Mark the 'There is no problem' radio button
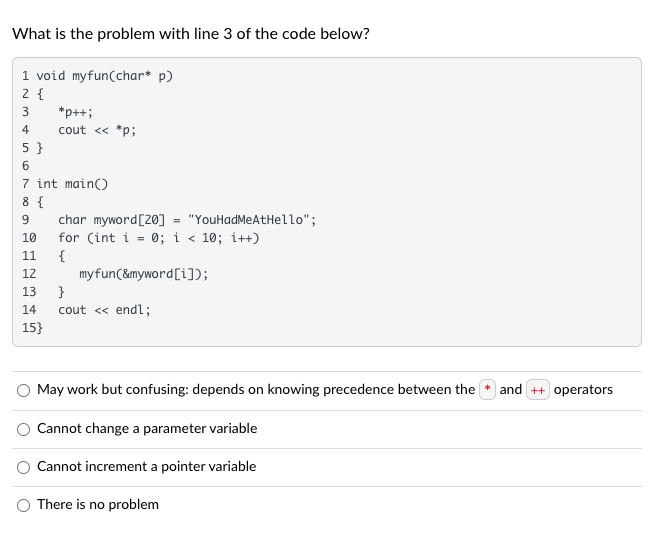 [23, 505]
